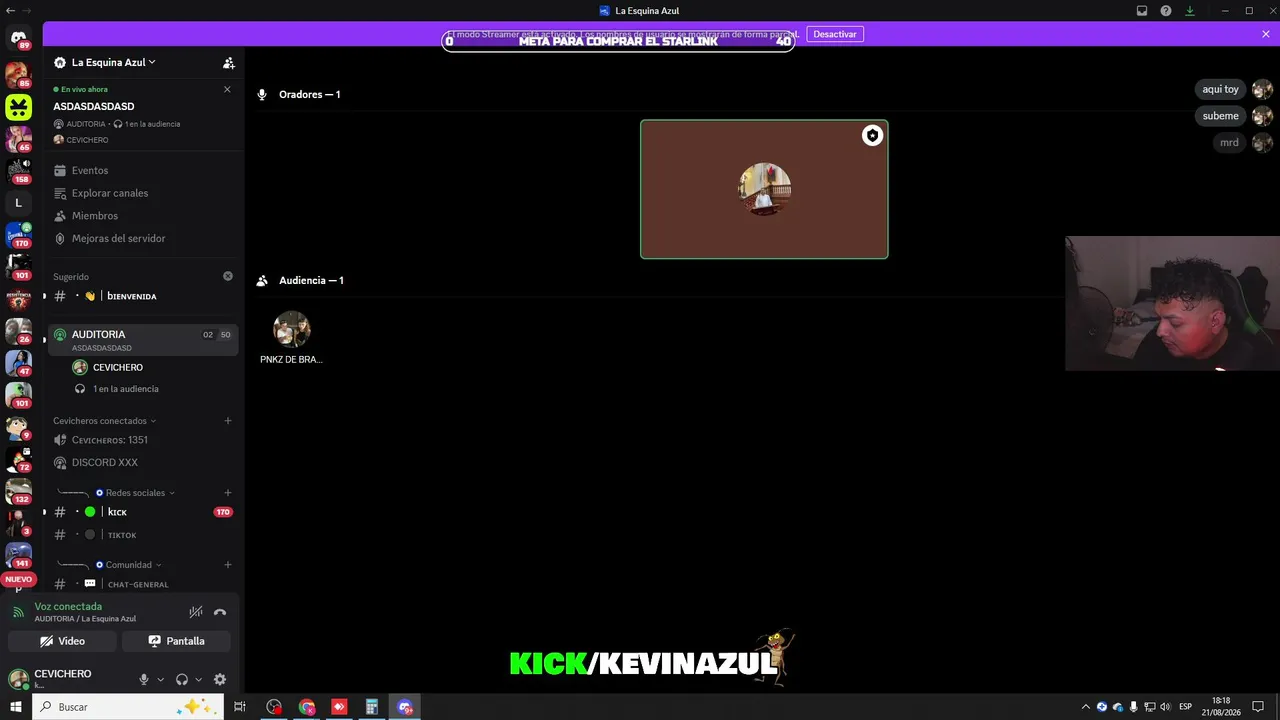
Task: Open Discord direct messages home icon
Action: point(18,40)
